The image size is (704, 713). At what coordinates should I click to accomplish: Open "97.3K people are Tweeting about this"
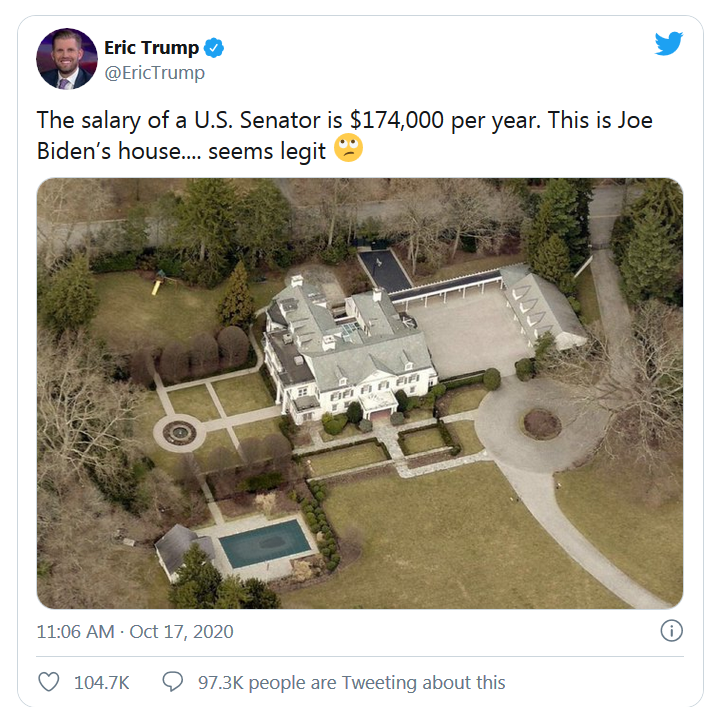point(351,683)
